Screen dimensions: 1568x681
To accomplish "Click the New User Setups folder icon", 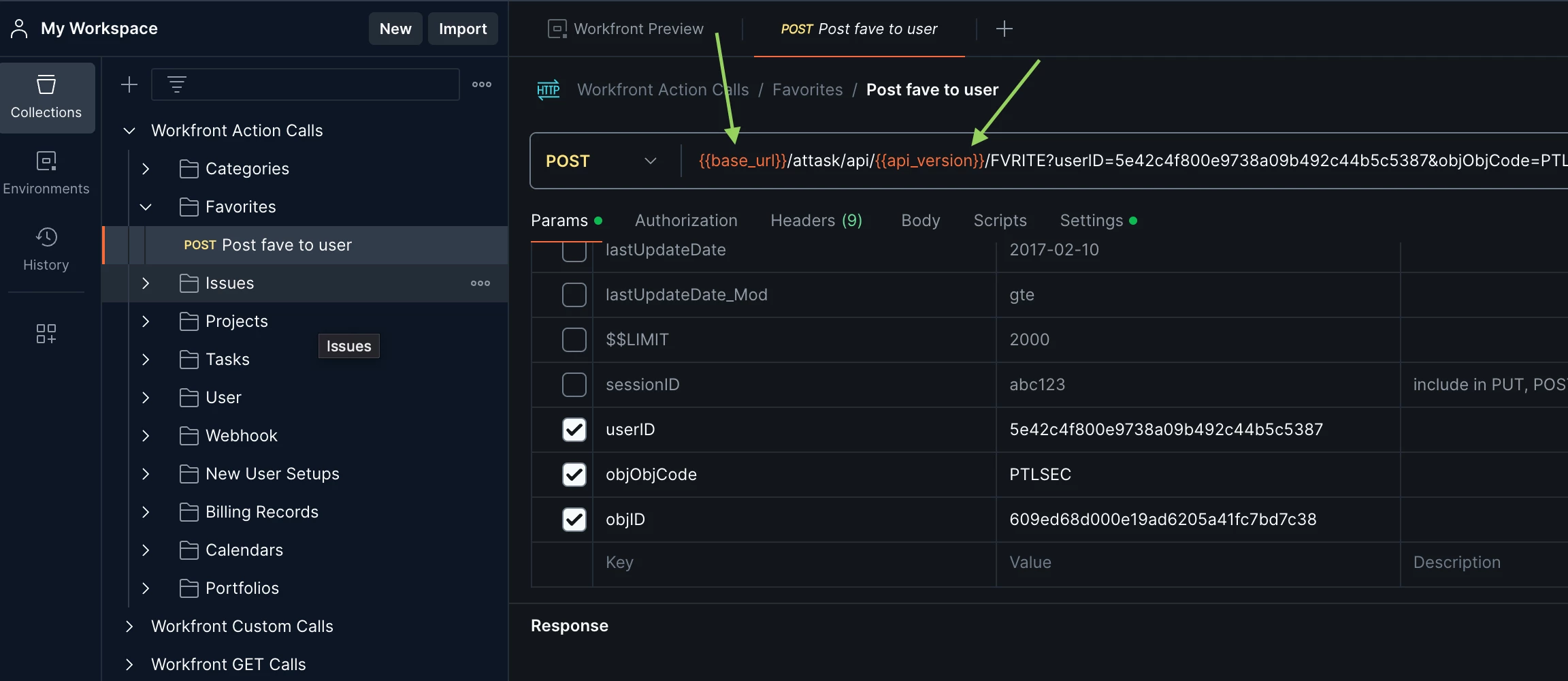I will [x=189, y=474].
